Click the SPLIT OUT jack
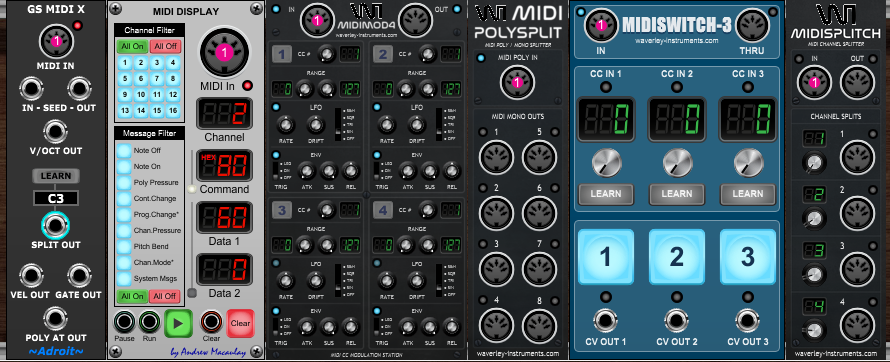Viewport: 890px width, 362px height. pyautogui.click(x=56, y=226)
